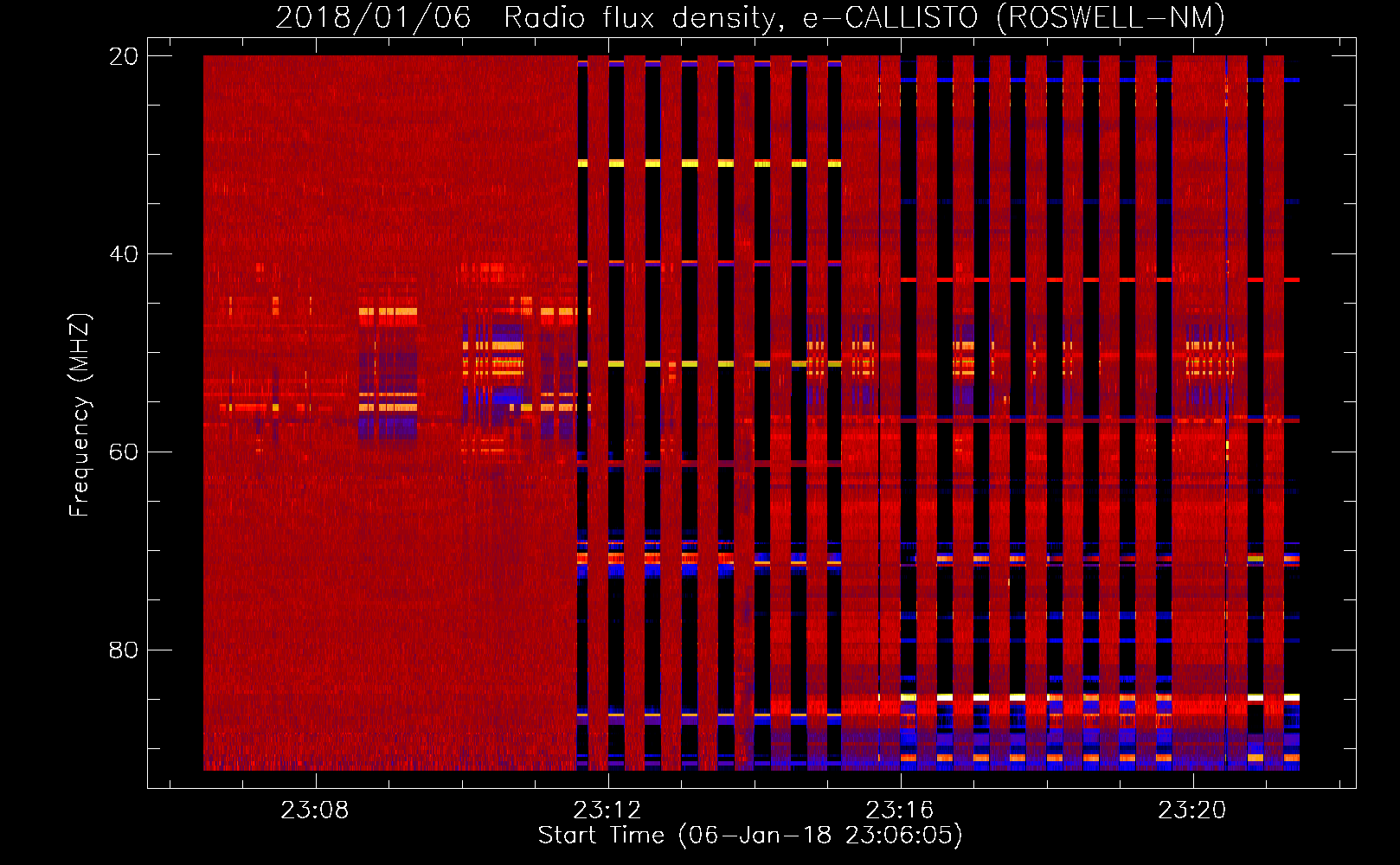Click the time tick label '23:16'
The width and height of the screenshot is (1400, 865).
(x=900, y=810)
